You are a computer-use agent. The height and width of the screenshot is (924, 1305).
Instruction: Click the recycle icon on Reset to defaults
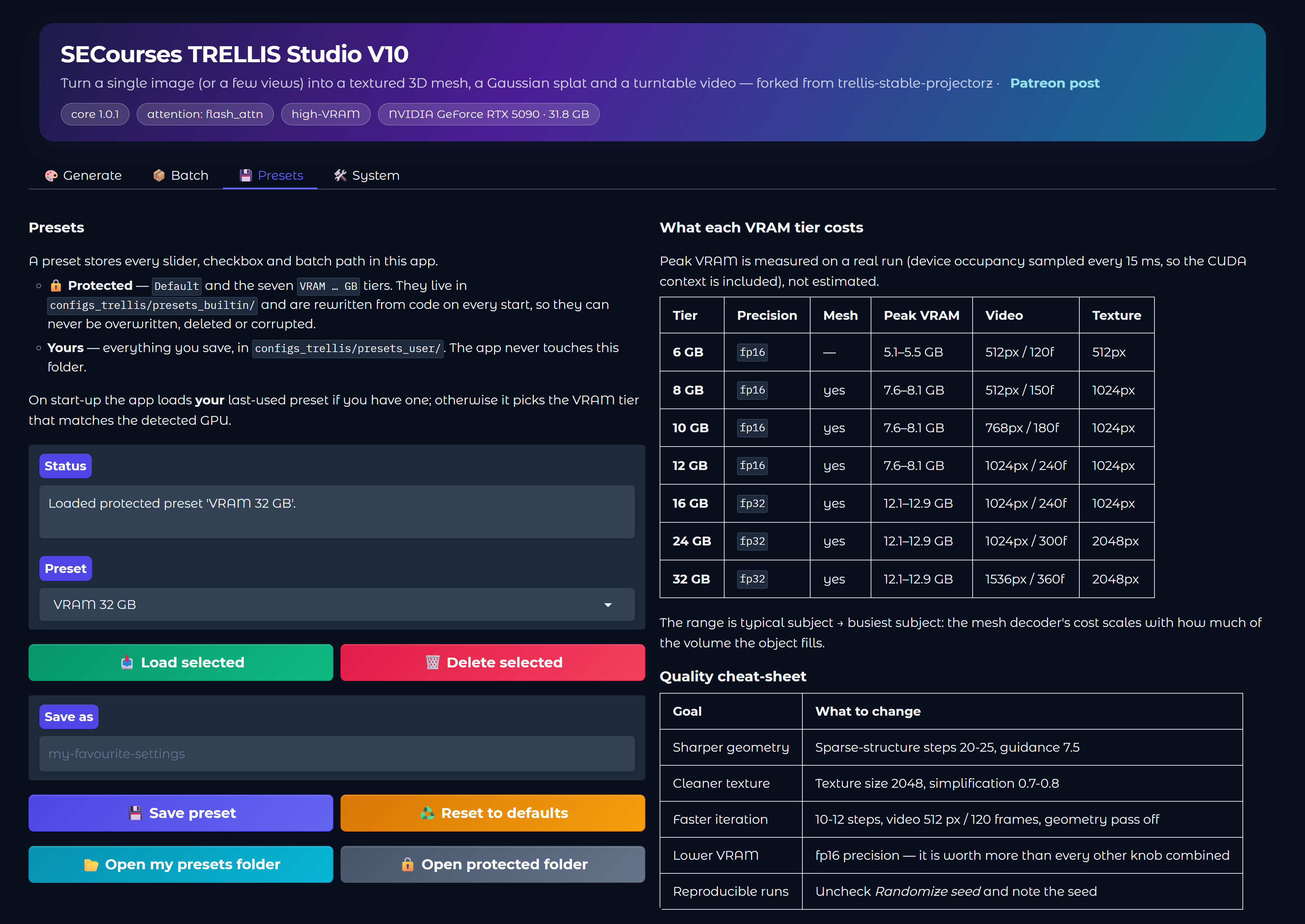click(x=427, y=814)
